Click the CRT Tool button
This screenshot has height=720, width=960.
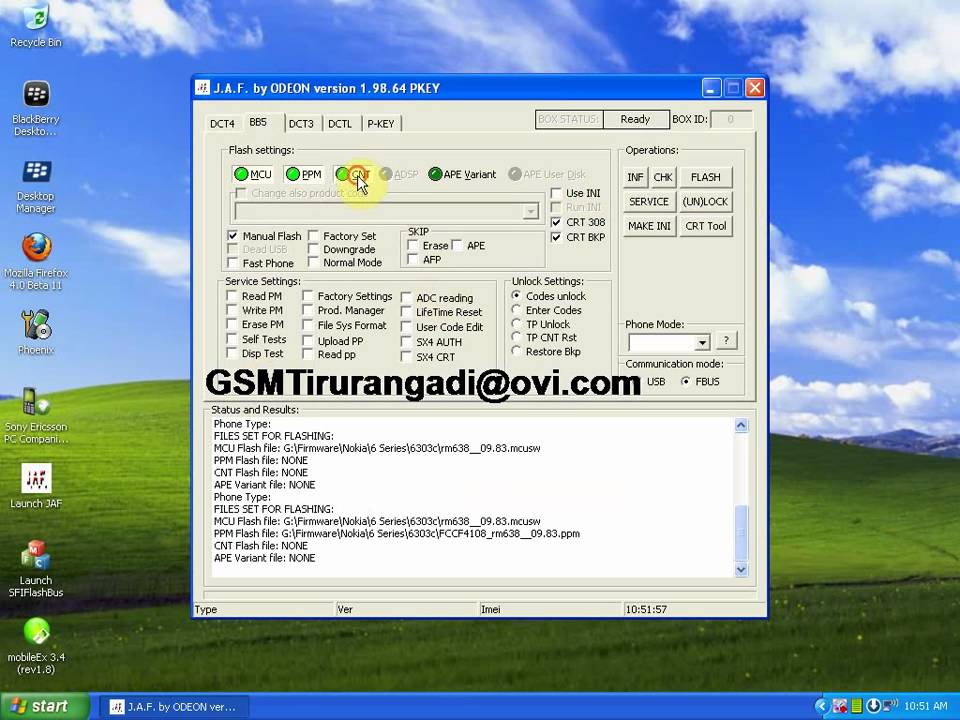pyautogui.click(x=705, y=226)
